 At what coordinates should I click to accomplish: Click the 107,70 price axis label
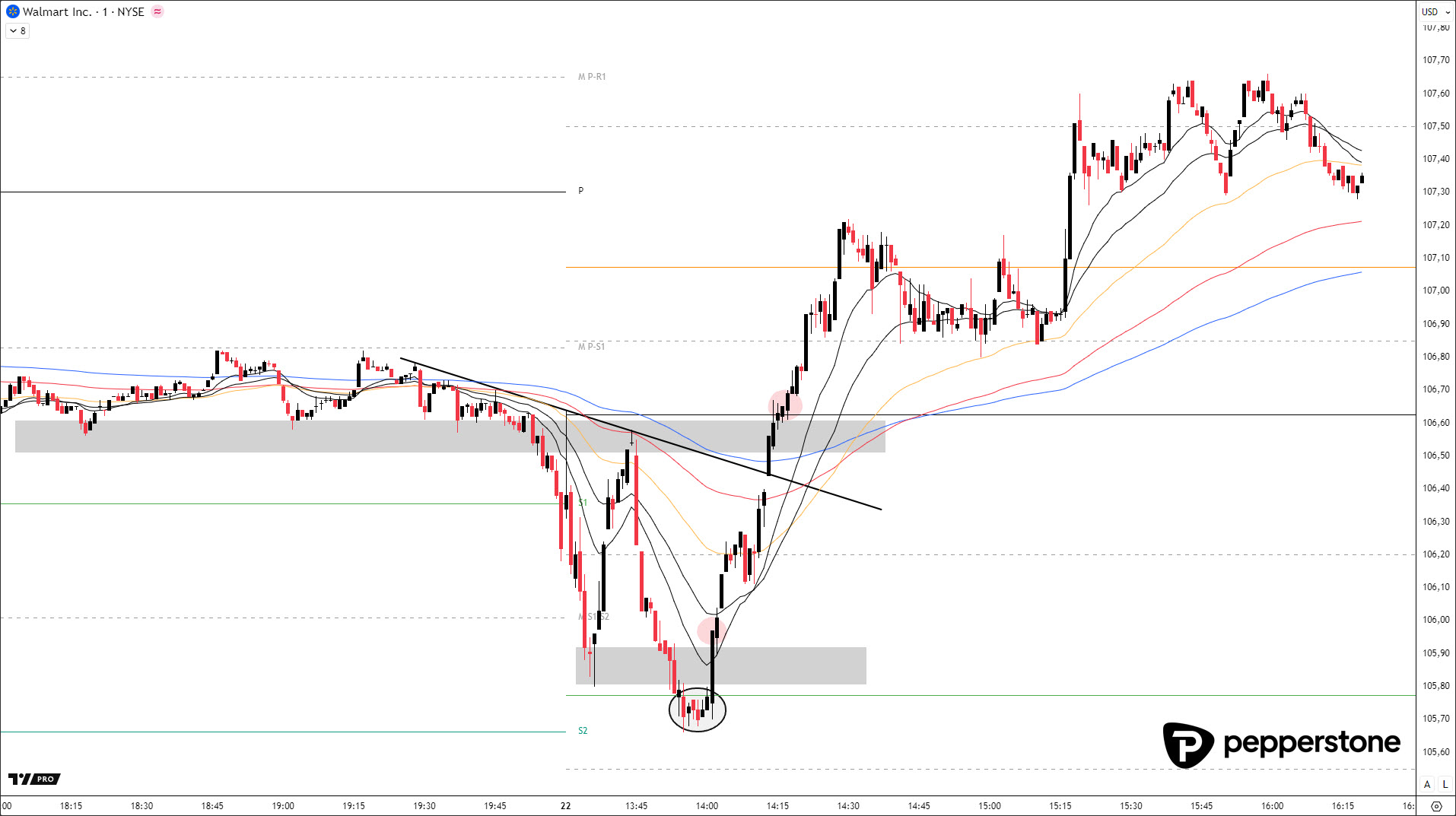click(x=1436, y=60)
